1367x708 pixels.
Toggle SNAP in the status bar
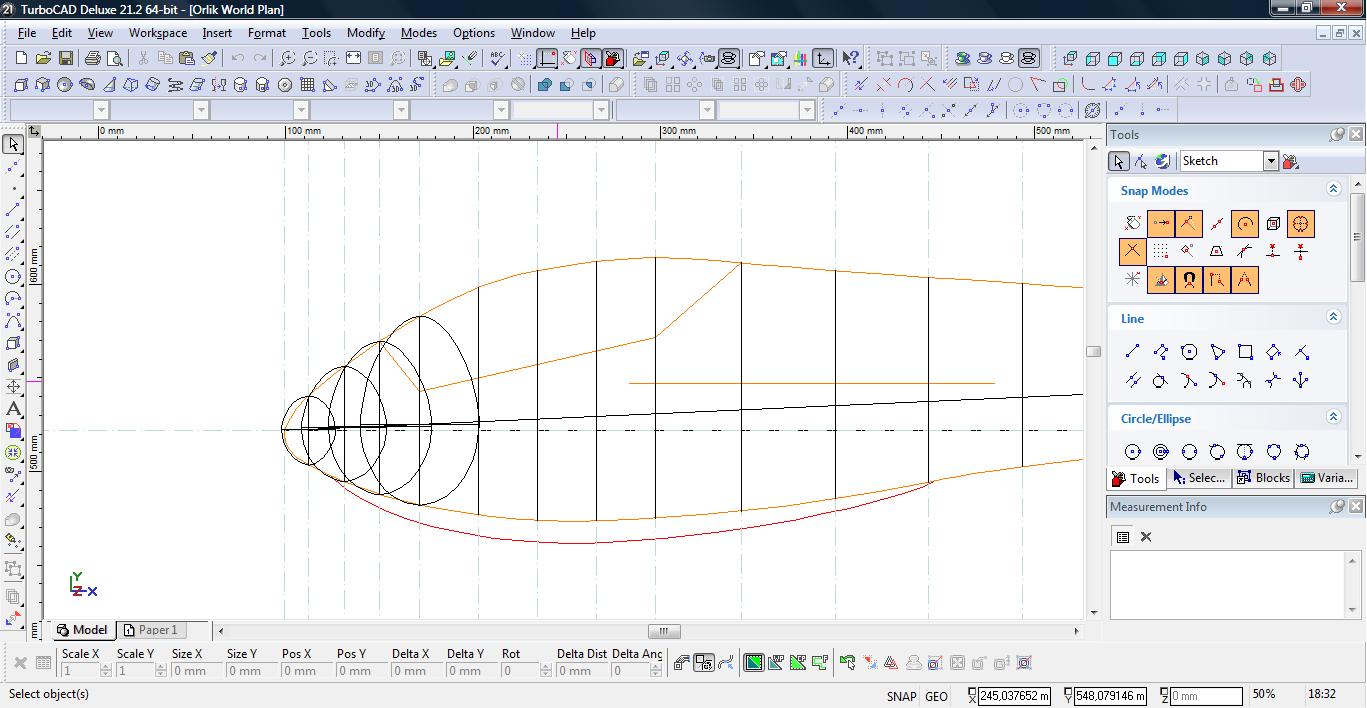[900, 696]
